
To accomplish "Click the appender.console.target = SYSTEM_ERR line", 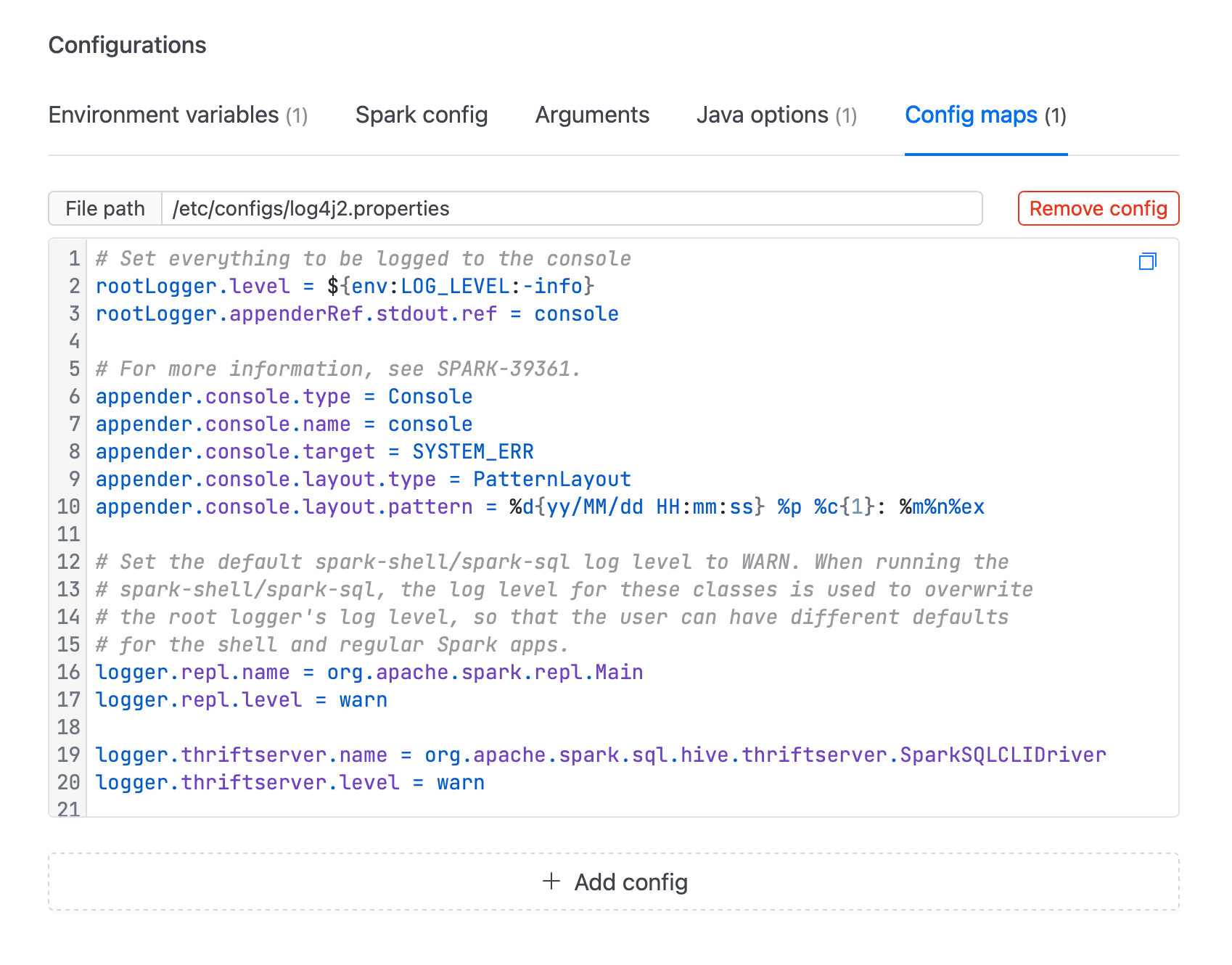I will coord(314,451).
